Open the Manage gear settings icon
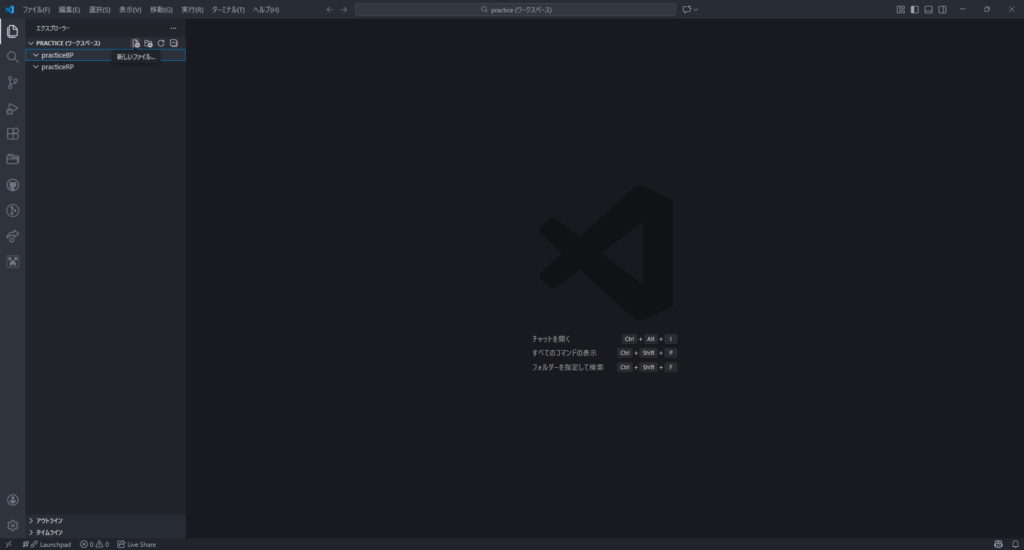Screen dimensions: 1024x550 12,525
